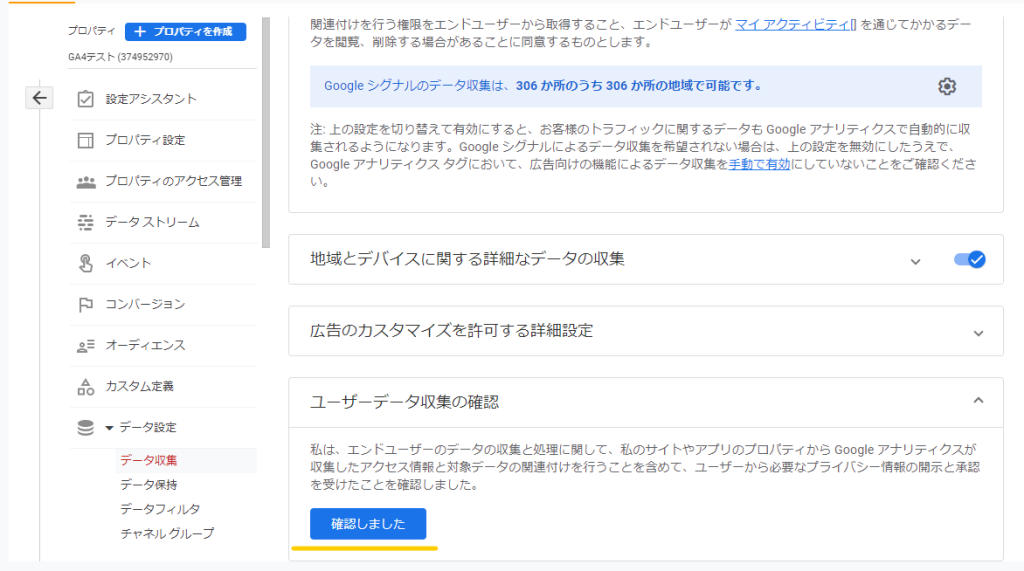The image size is (1024, 571).
Task: Expand 地域とデバイス section chevron
Action: pyautogui.click(x=916, y=261)
